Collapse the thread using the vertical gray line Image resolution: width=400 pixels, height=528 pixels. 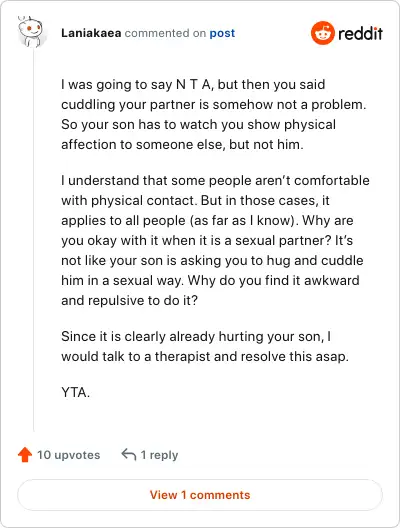[34, 241]
